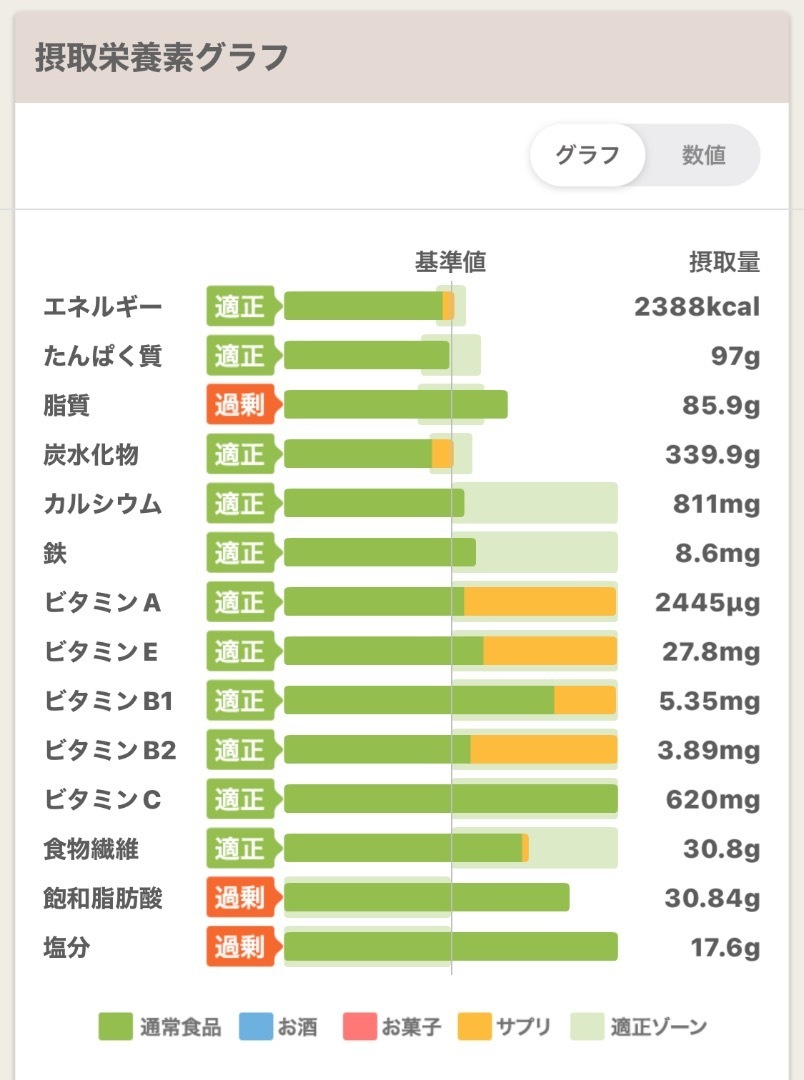The height and width of the screenshot is (1080, 804).
Task: Click the 基準値 column label
Action: tap(450, 263)
